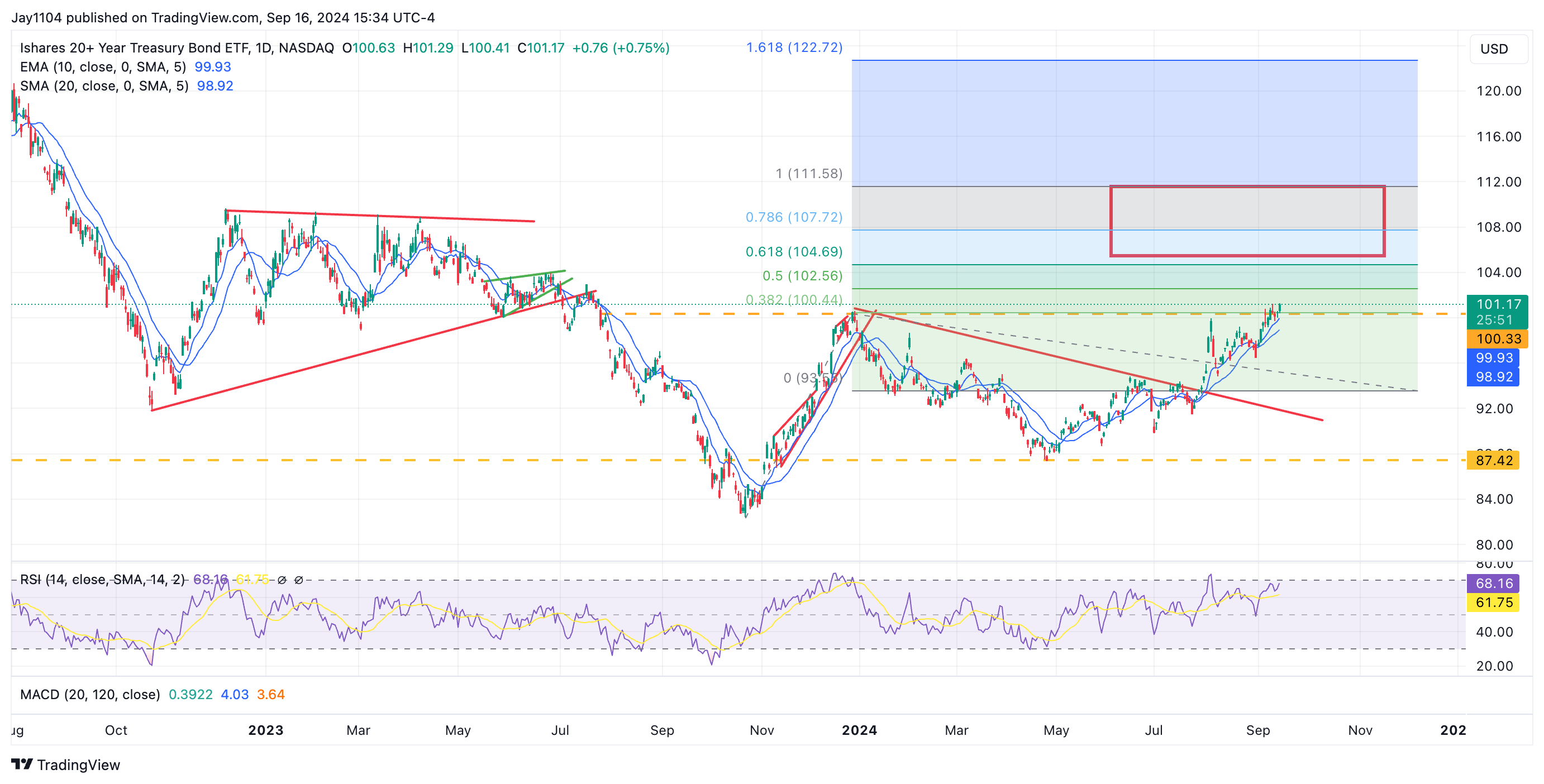Click the TradingView logo icon

22,764
